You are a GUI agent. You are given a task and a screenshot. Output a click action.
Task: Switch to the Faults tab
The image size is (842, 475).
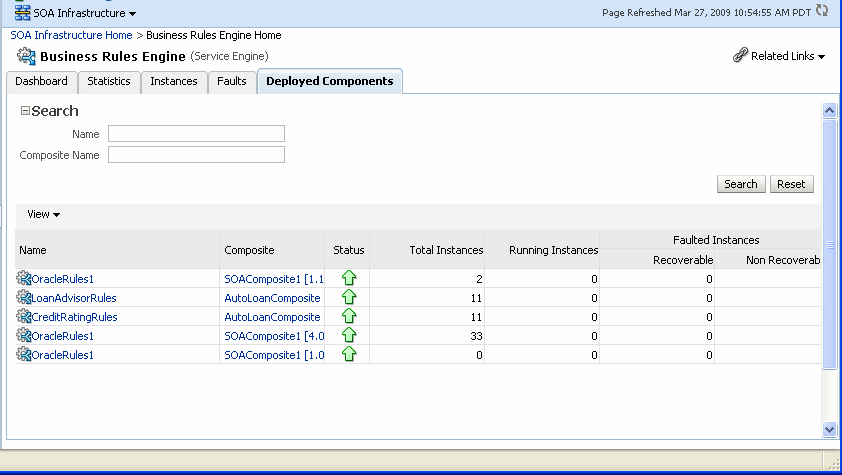[x=231, y=81]
